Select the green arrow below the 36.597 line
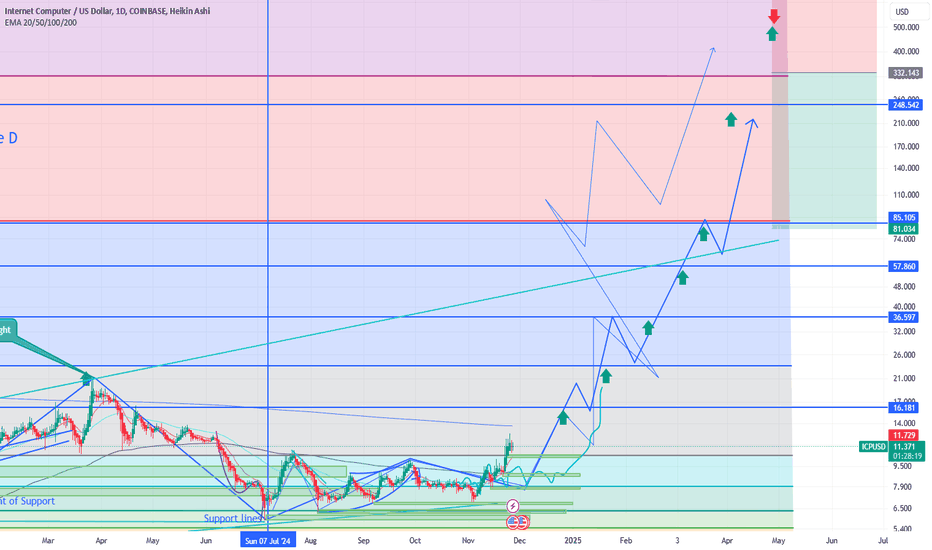This screenshot has height=550, width=932. pyautogui.click(x=648, y=328)
